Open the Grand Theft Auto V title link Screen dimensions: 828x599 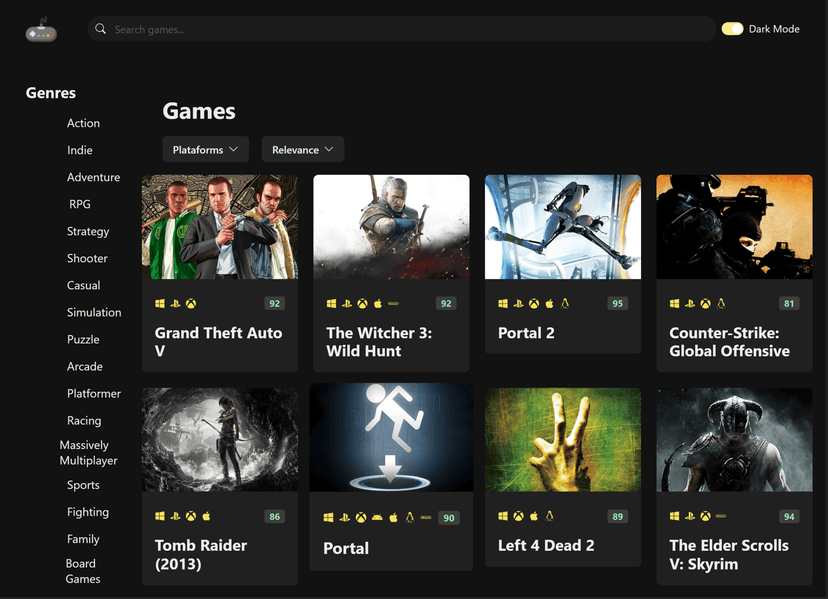218,342
